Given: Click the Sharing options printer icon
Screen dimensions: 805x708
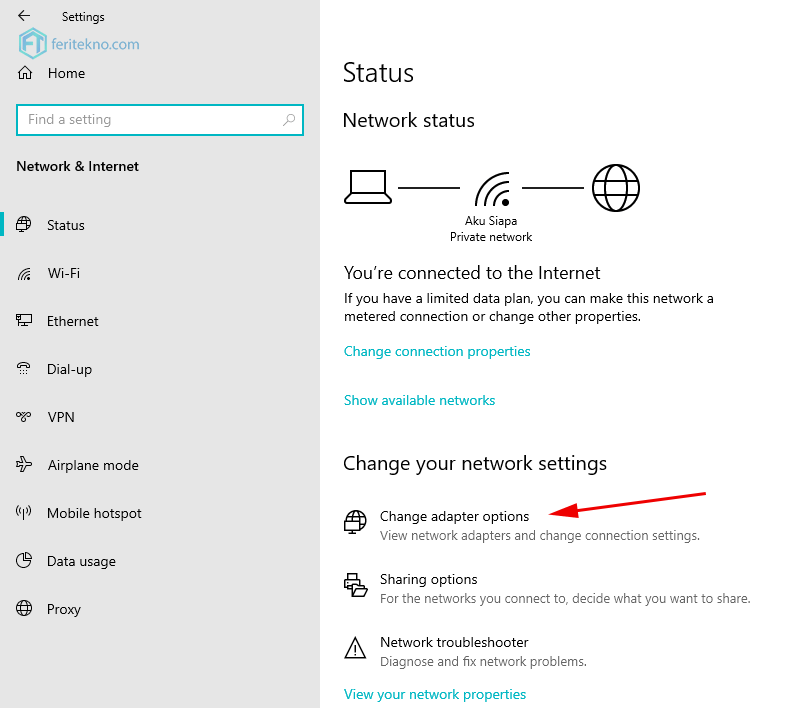Looking at the screenshot, I should [x=355, y=585].
